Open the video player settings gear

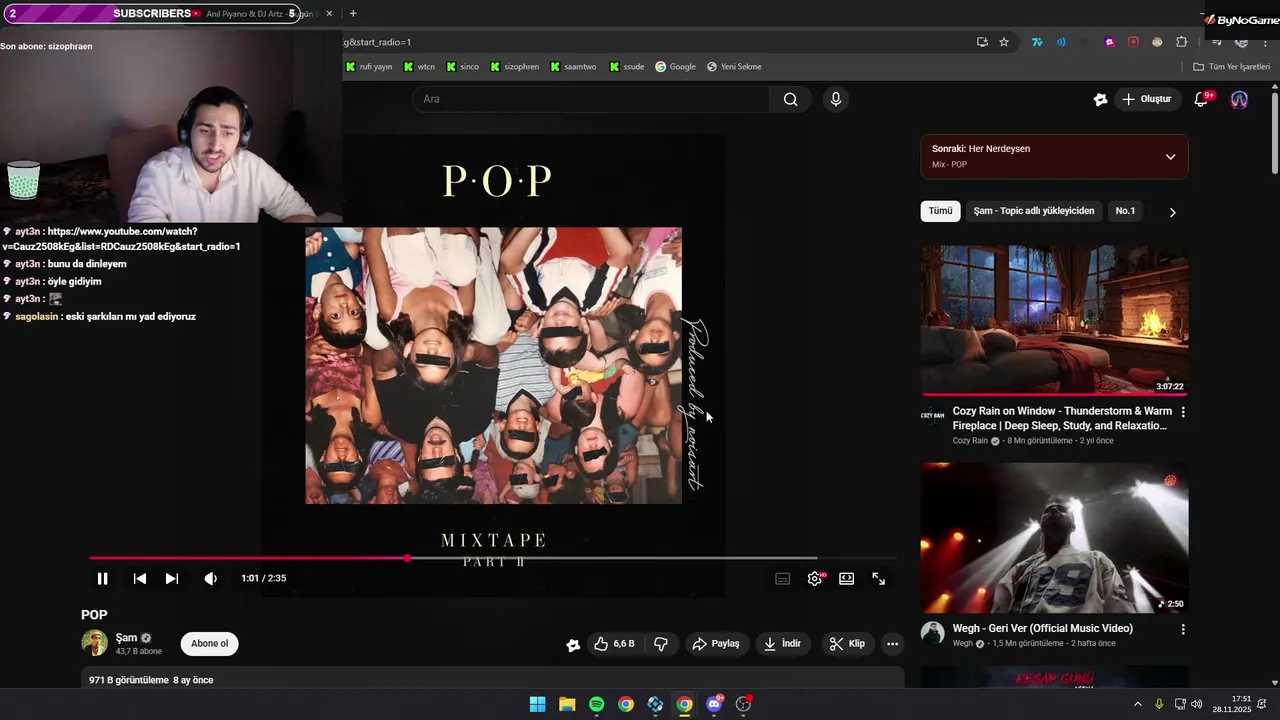tap(815, 579)
